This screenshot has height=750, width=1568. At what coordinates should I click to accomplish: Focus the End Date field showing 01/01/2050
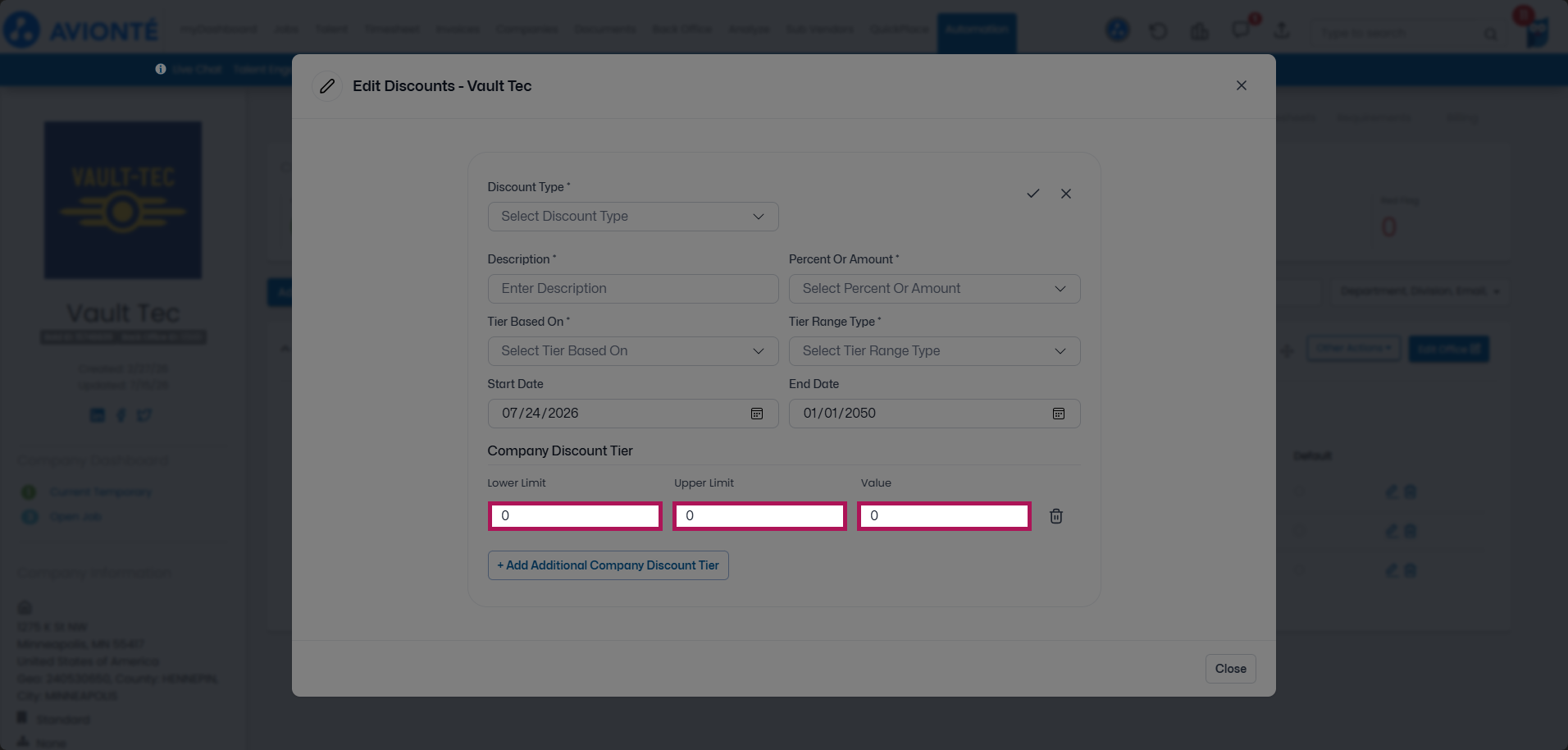point(935,414)
